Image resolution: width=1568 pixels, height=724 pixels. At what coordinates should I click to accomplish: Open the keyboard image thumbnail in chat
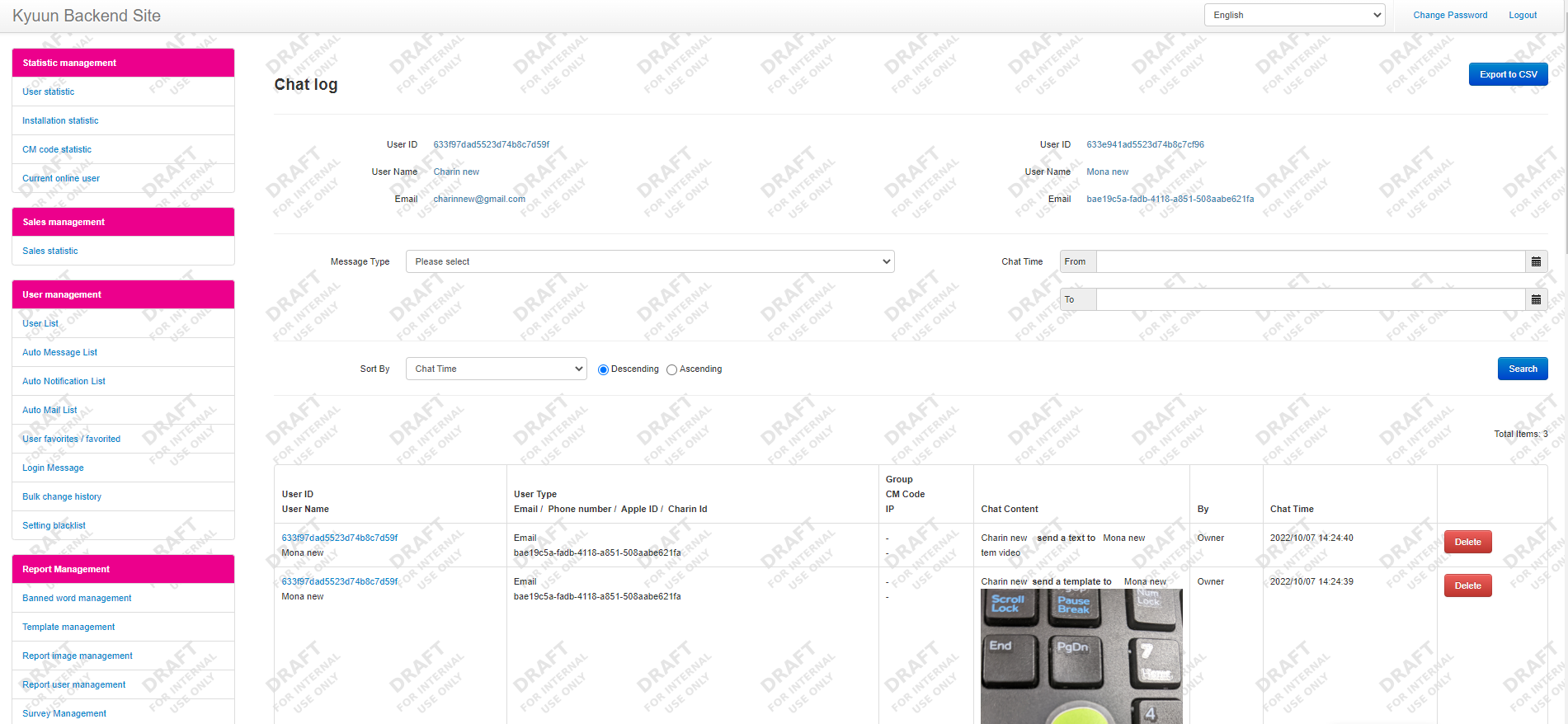pyautogui.click(x=1081, y=656)
